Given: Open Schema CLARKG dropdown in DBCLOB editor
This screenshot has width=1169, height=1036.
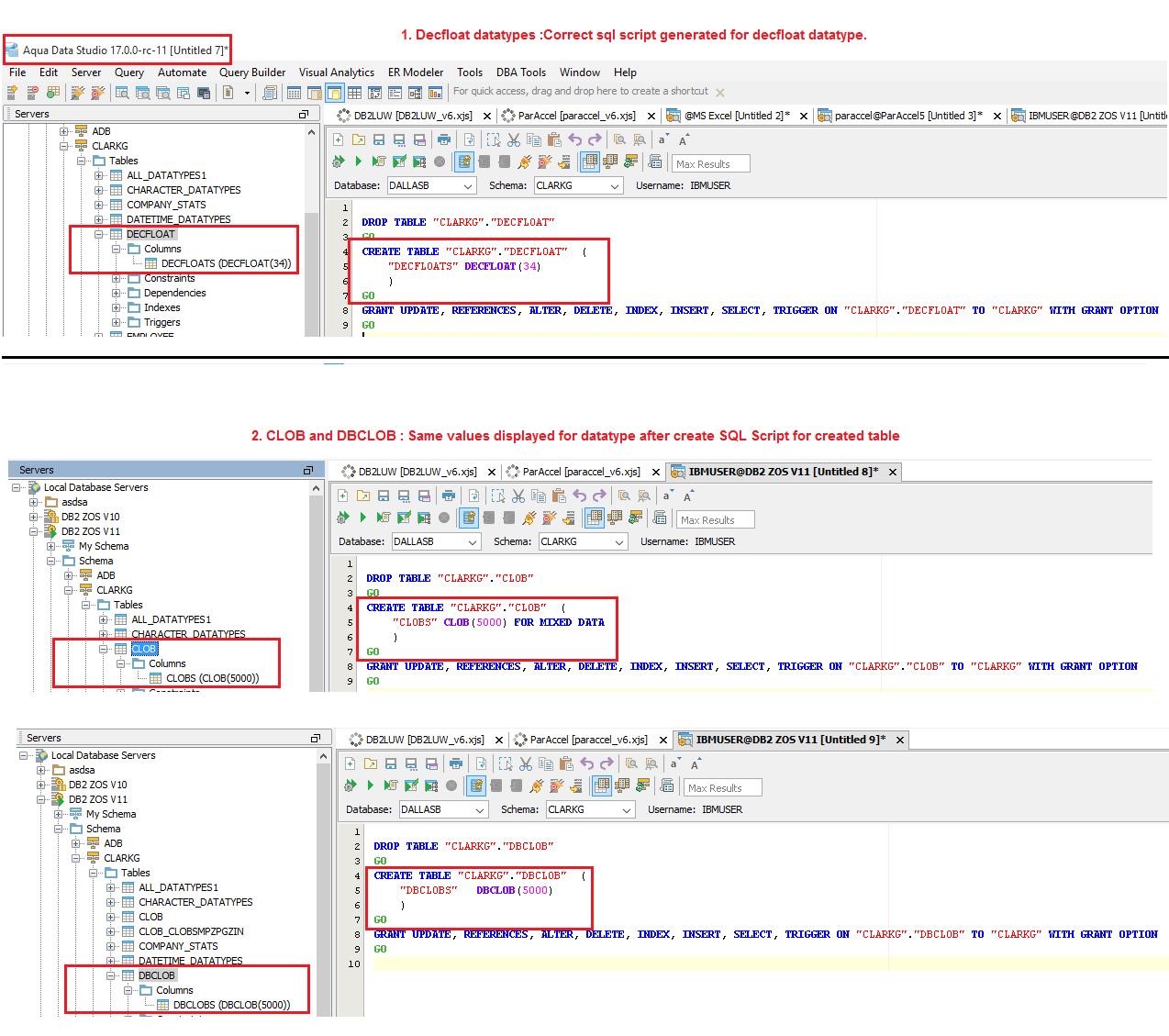Looking at the screenshot, I should coord(590,809).
